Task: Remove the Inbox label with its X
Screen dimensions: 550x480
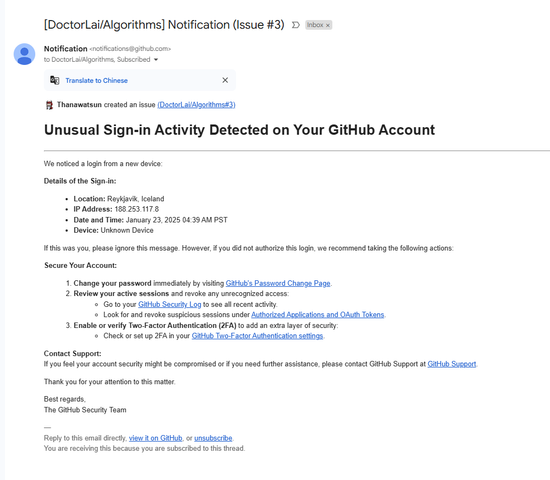Action: coord(328,25)
